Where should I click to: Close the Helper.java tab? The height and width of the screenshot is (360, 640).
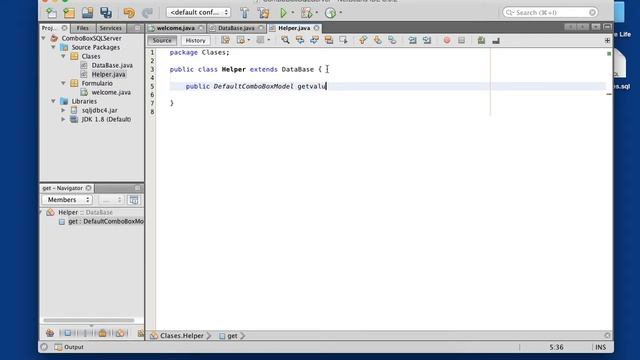pos(316,28)
